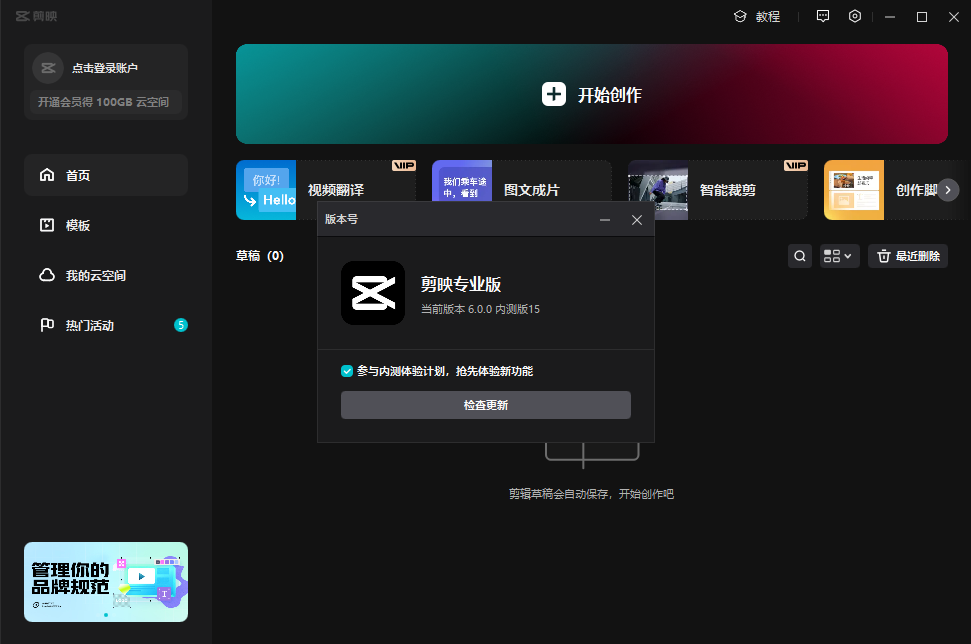Open the 图文成片 feature card
Screen dimensions: 971x644
(521, 190)
